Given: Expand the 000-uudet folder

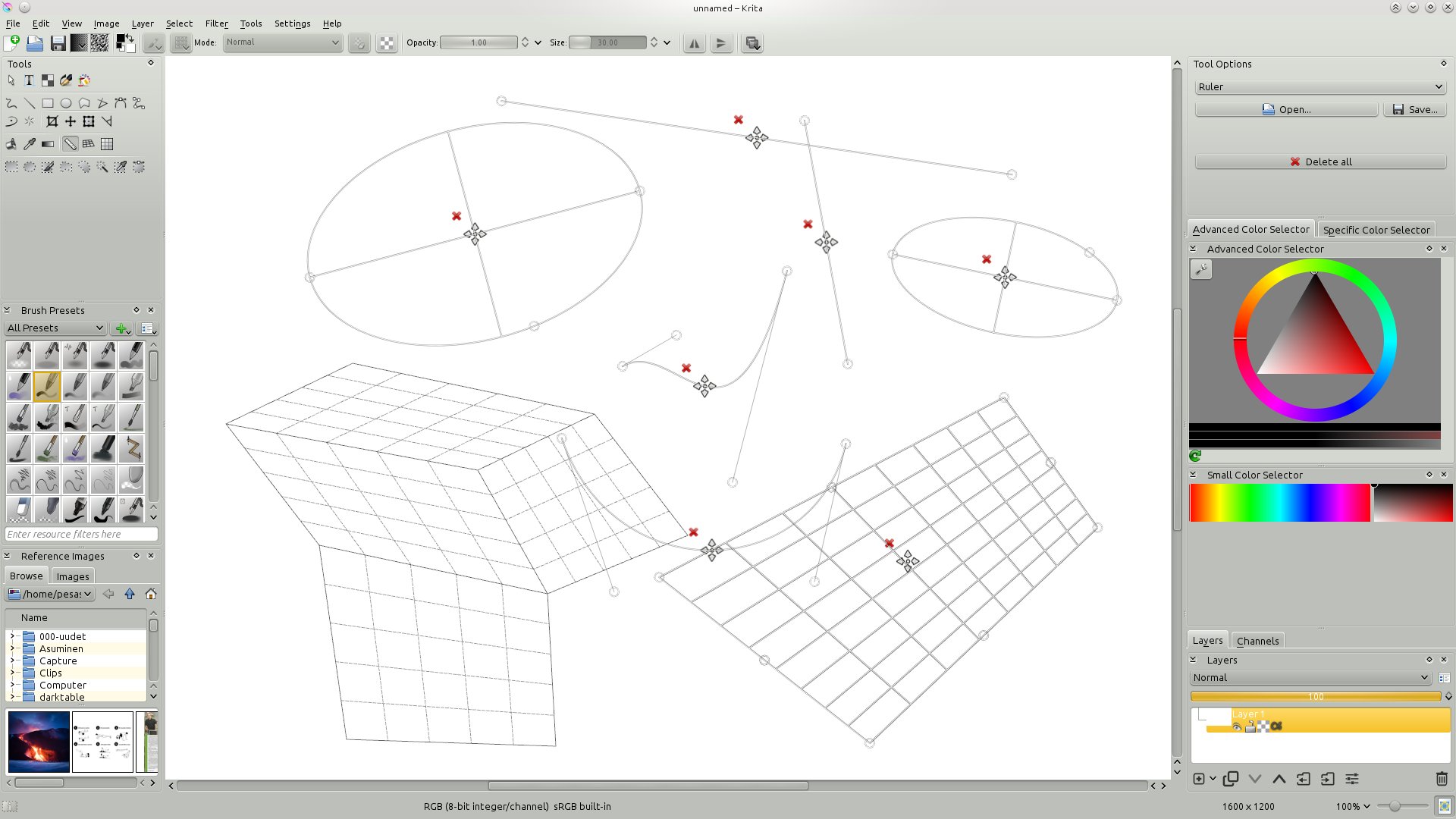Looking at the screenshot, I should pyautogui.click(x=12, y=636).
